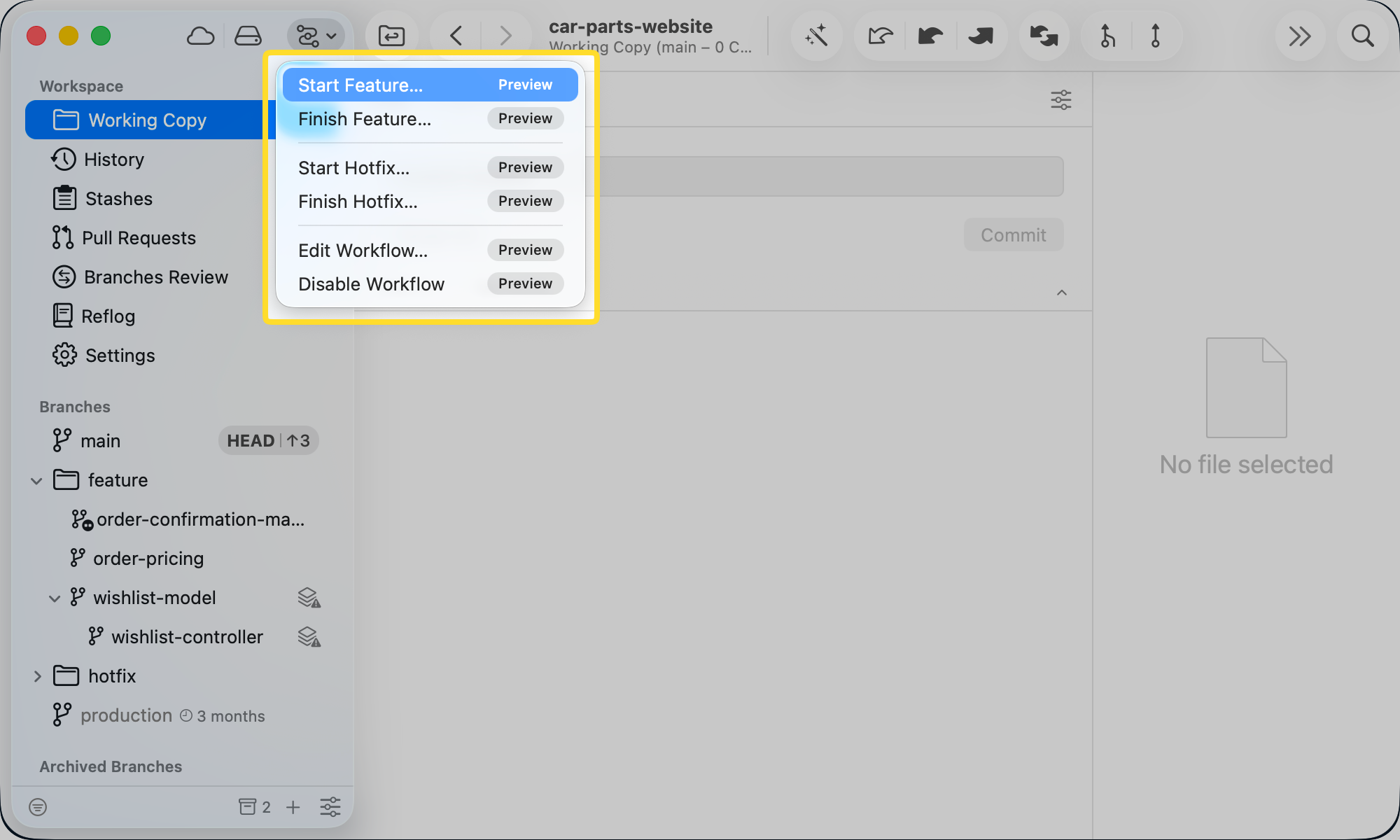
Task: Click the Pull toolbar icon
Action: click(x=930, y=36)
